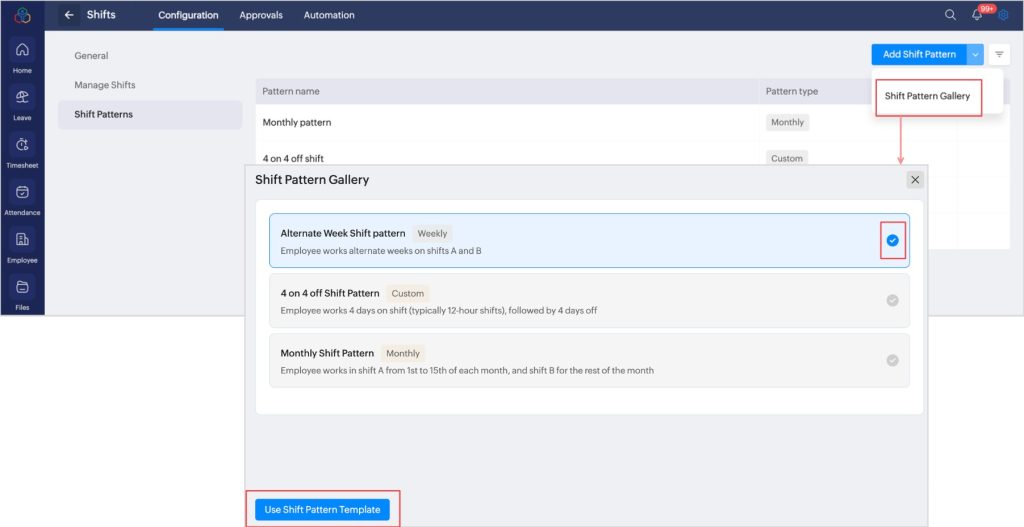Go to the Attendance icon

click(x=22, y=193)
